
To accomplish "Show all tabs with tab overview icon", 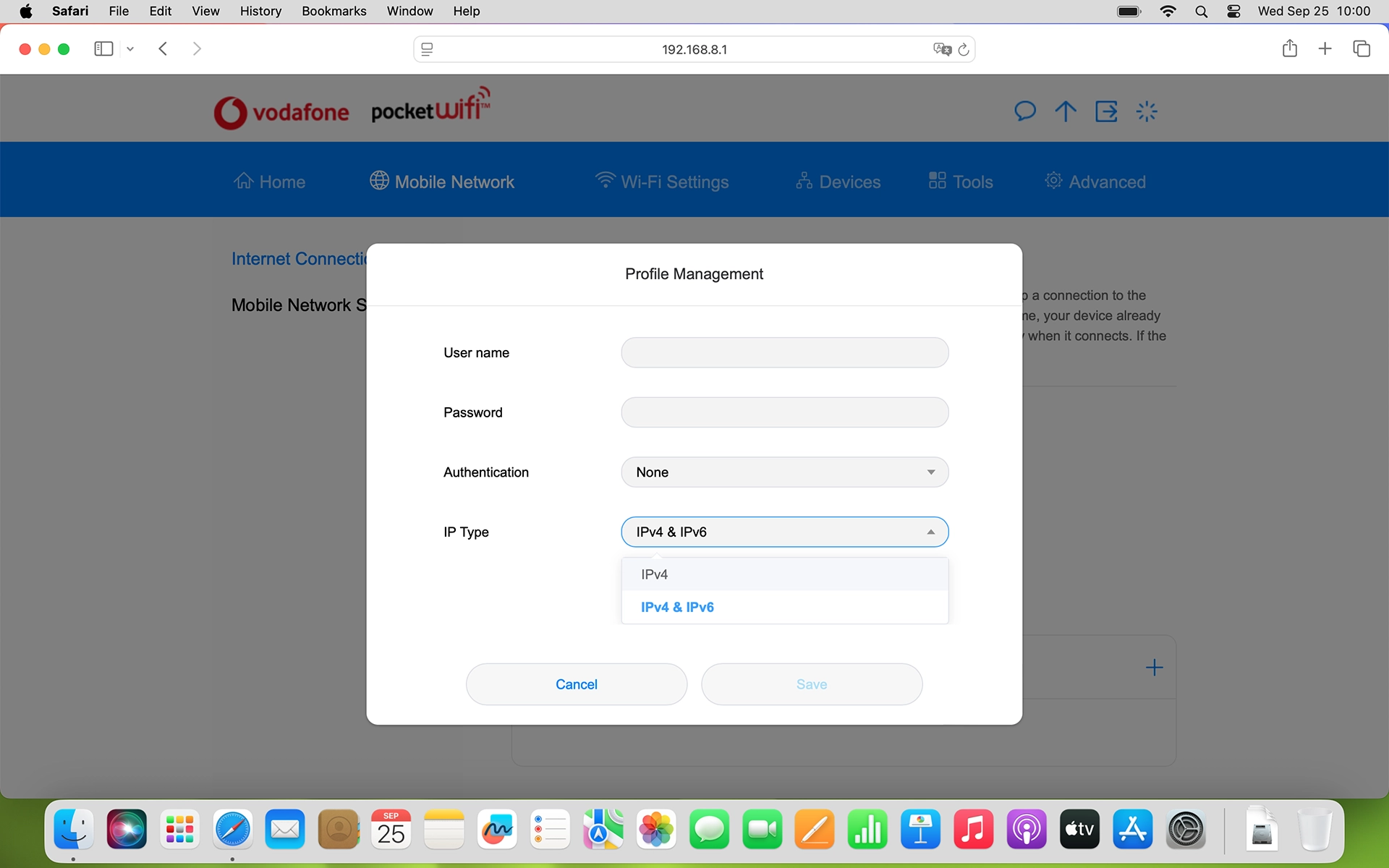I will click(1362, 48).
